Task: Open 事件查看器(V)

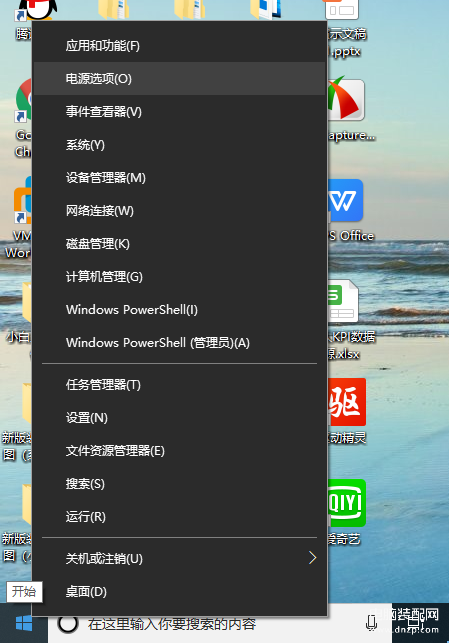Action: (179, 112)
